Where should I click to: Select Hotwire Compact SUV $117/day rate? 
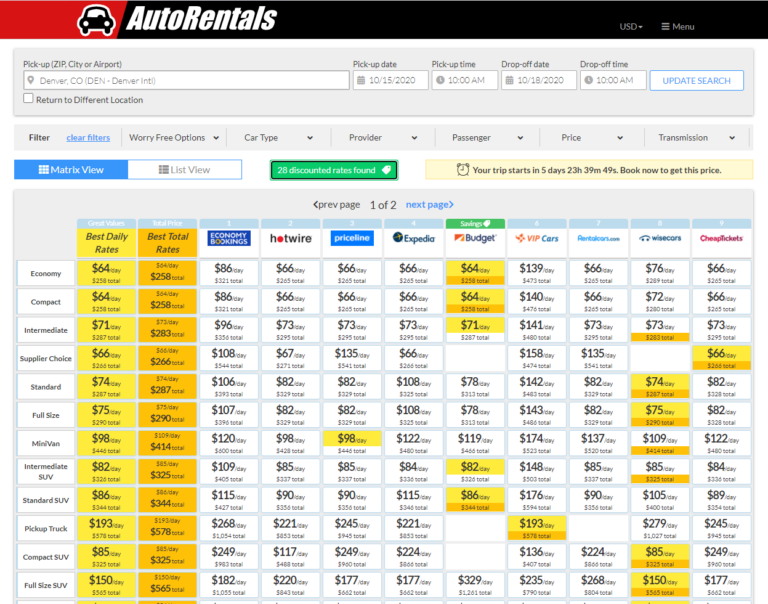[291, 557]
